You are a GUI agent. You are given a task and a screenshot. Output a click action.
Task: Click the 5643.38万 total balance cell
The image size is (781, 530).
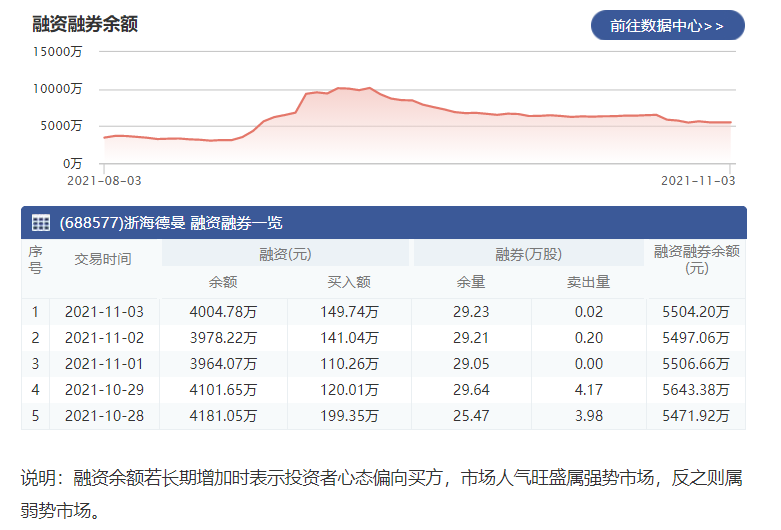[x=696, y=390]
